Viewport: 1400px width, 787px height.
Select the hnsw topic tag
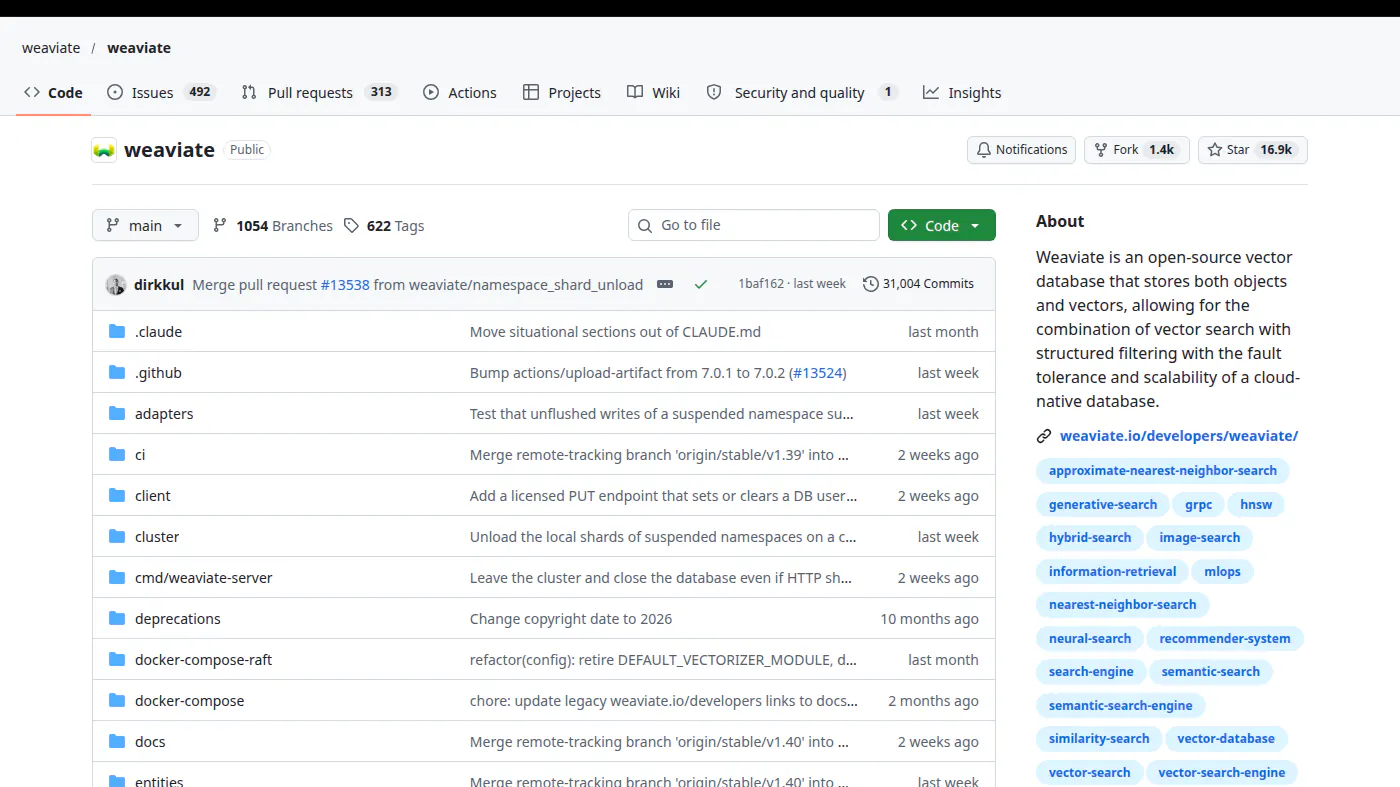pos(1256,505)
